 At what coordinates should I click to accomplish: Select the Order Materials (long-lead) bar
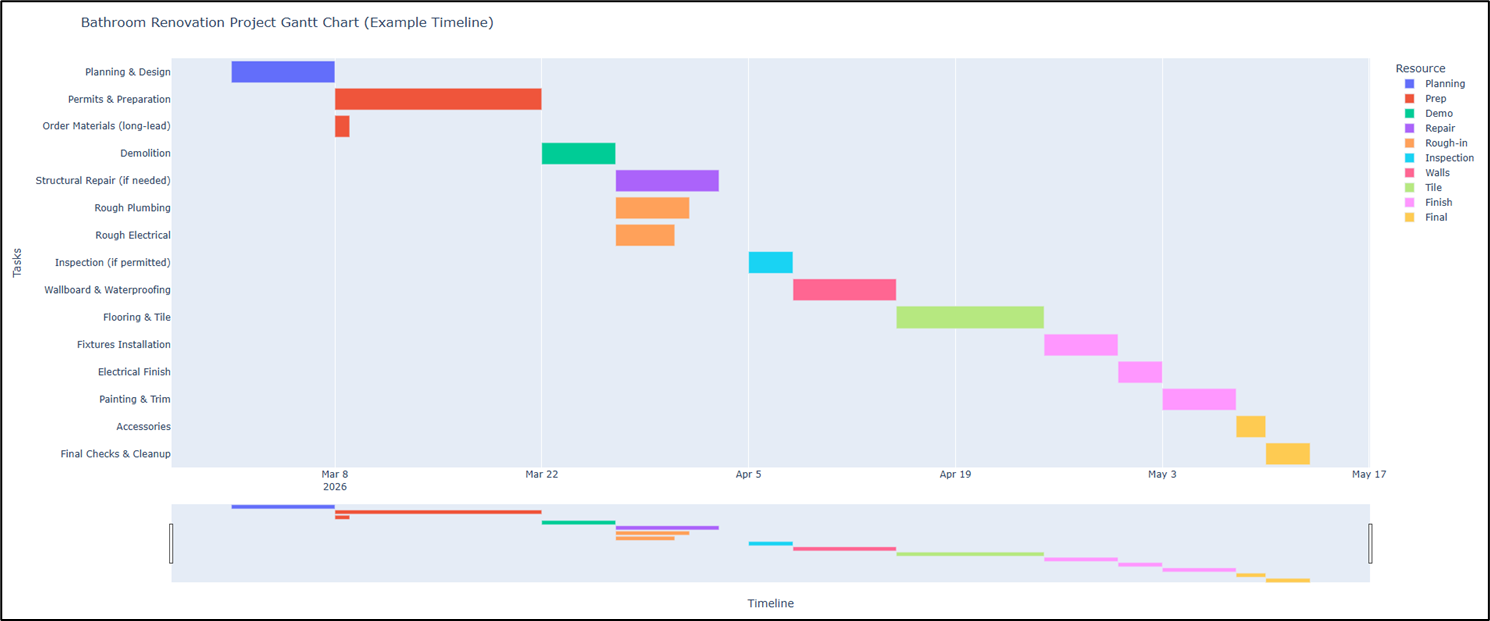(342, 126)
